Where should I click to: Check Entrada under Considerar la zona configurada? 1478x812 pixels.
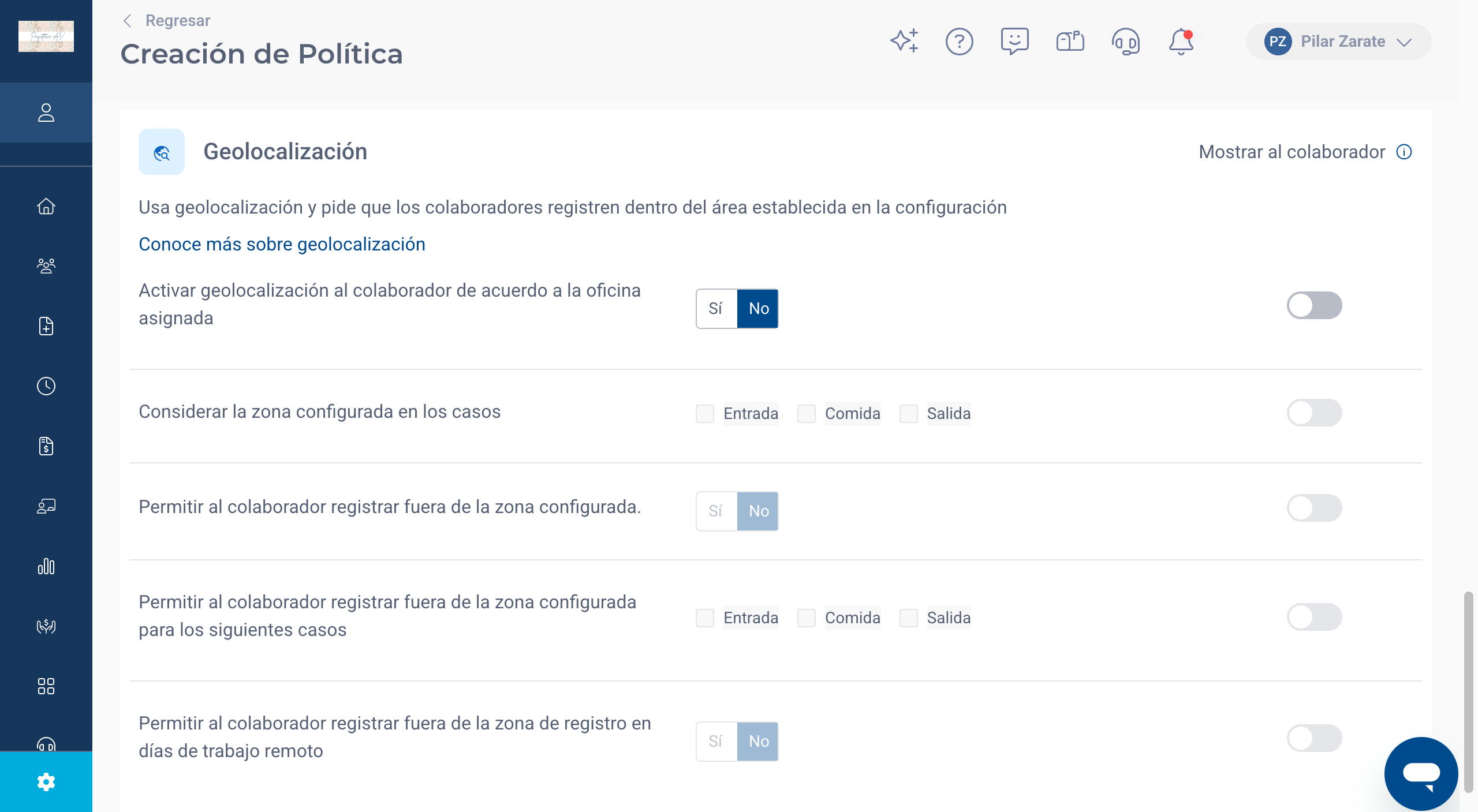pyautogui.click(x=705, y=413)
